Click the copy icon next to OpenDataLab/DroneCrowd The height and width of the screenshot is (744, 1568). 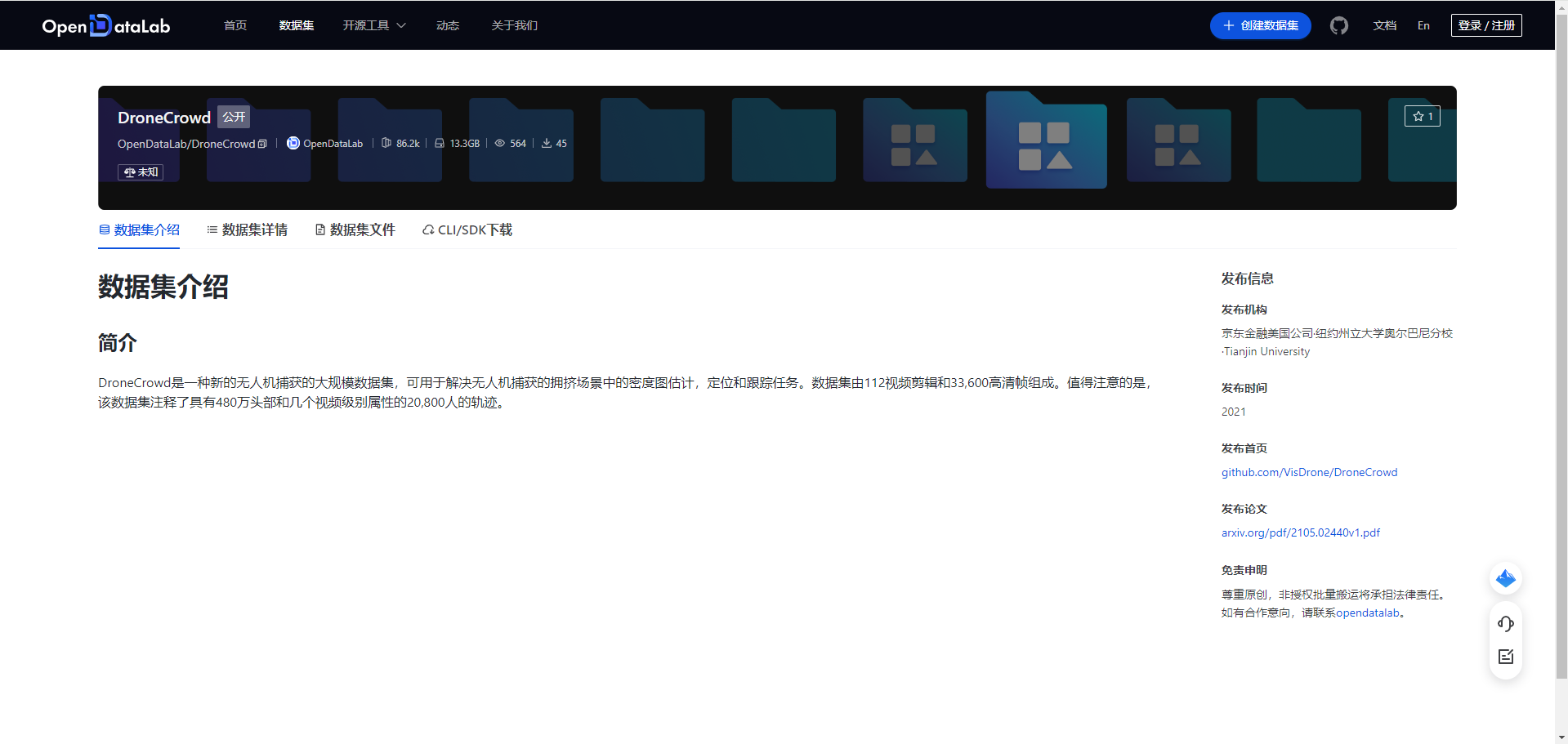pos(262,144)
